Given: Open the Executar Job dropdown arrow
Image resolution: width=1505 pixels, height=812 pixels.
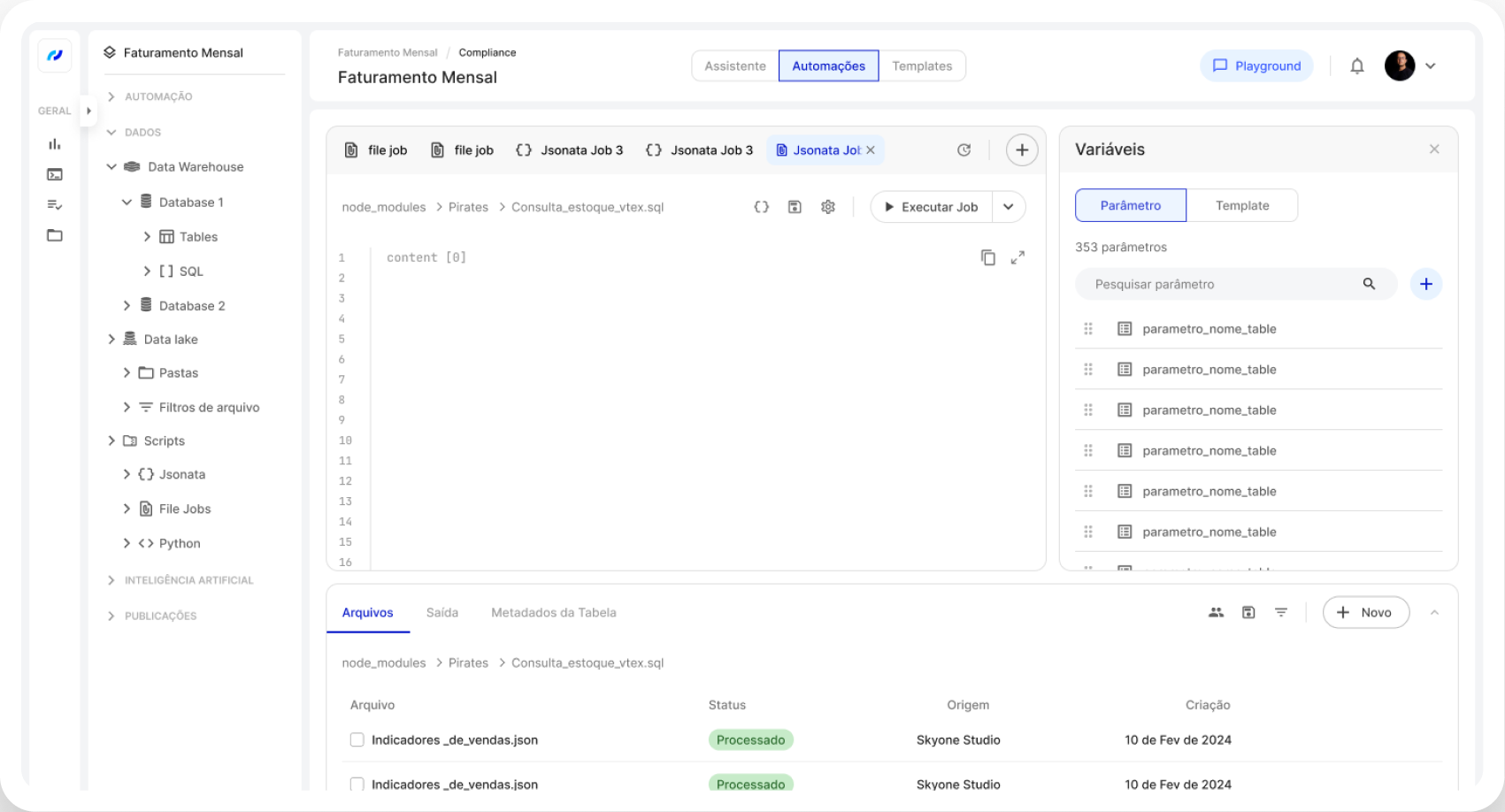Looking at the screenshot, I should click(x=1008, y=207).
